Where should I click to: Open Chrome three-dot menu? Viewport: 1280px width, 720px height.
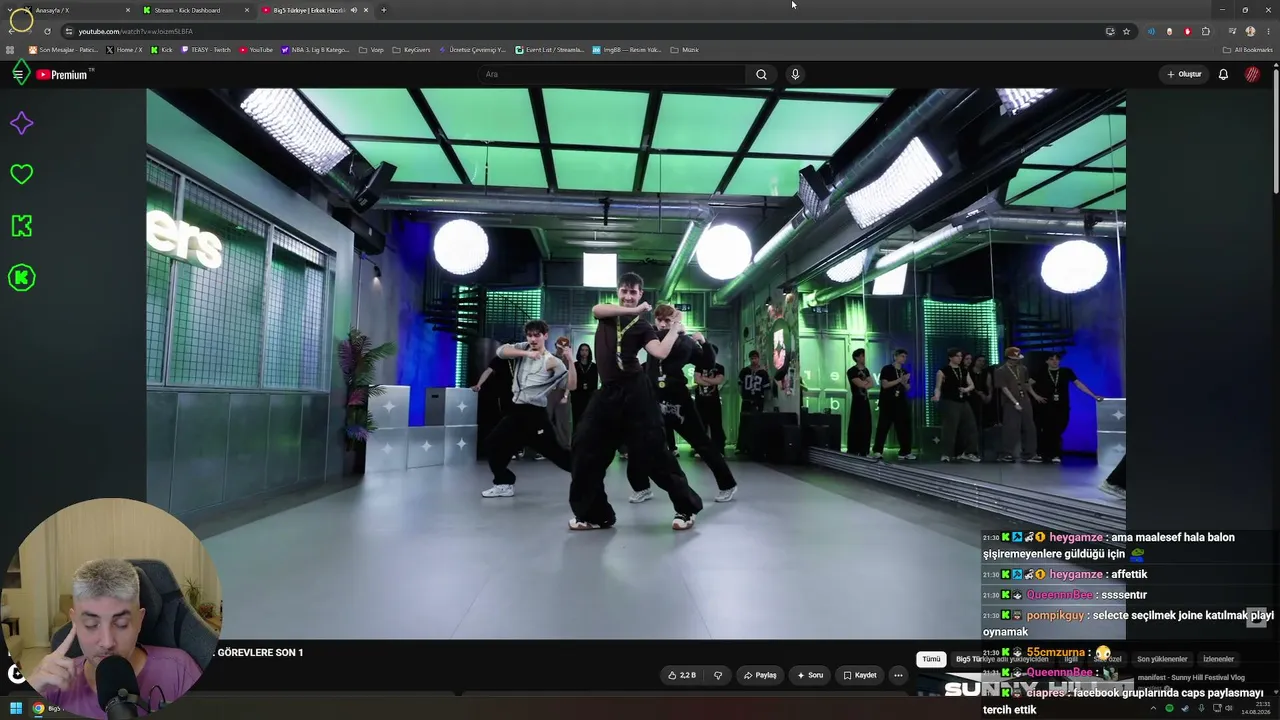click(x=1267, y=31)
